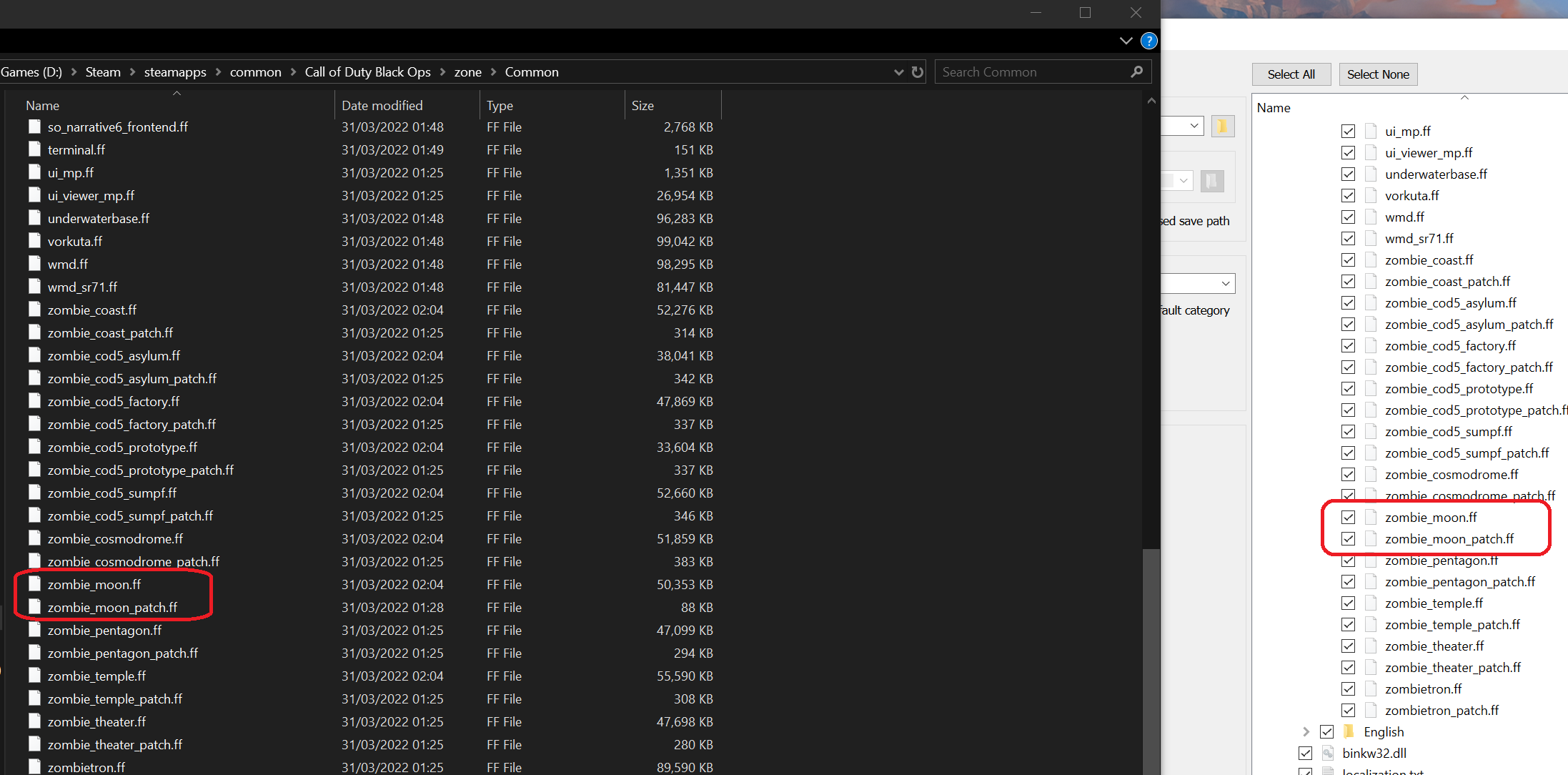Click the file icon of terminal.ff
Viewport: 1568px width, 775px height.
click(x=34, y=149)
